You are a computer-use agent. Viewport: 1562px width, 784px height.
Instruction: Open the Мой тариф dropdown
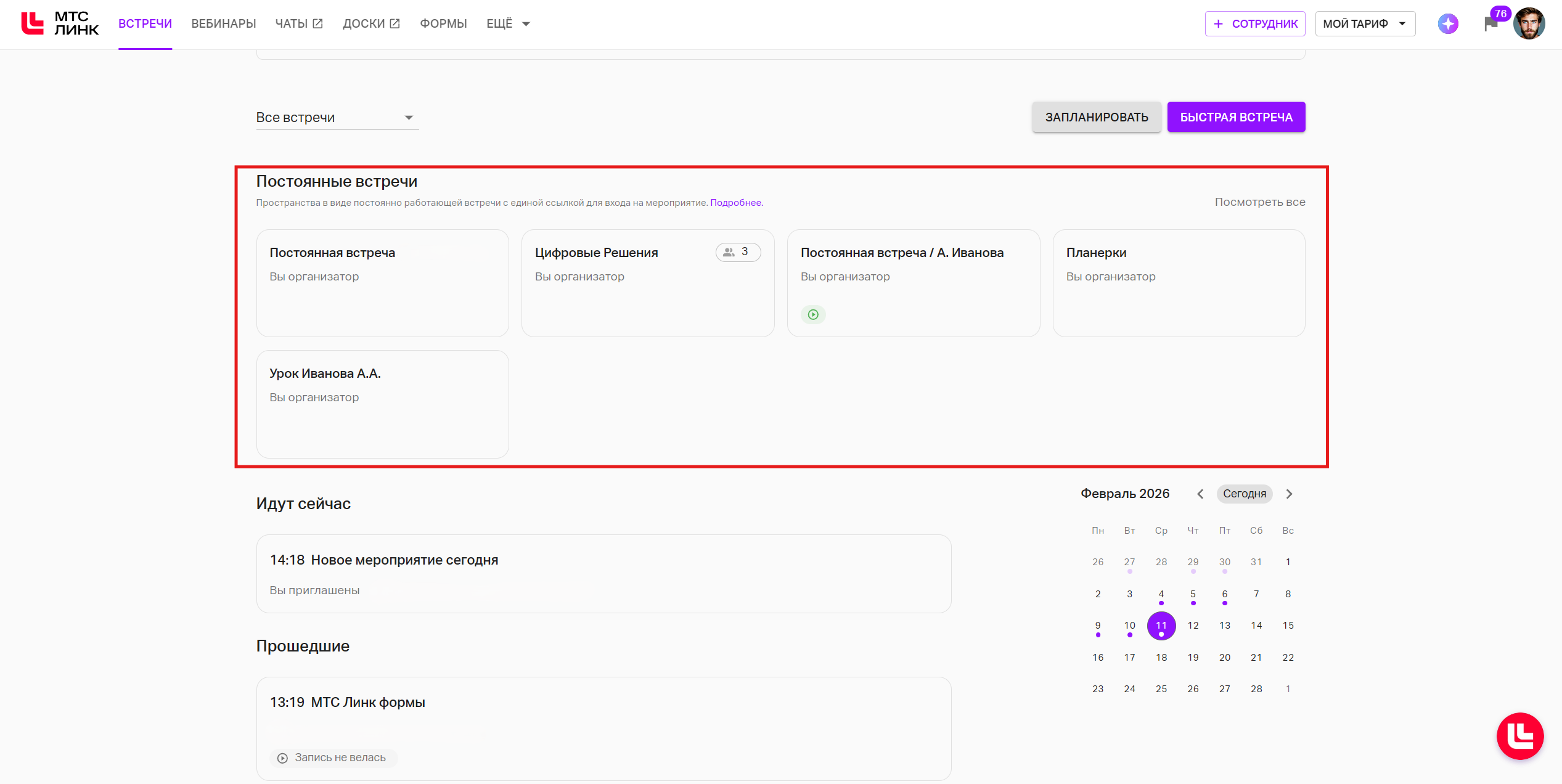[1365, 24]
